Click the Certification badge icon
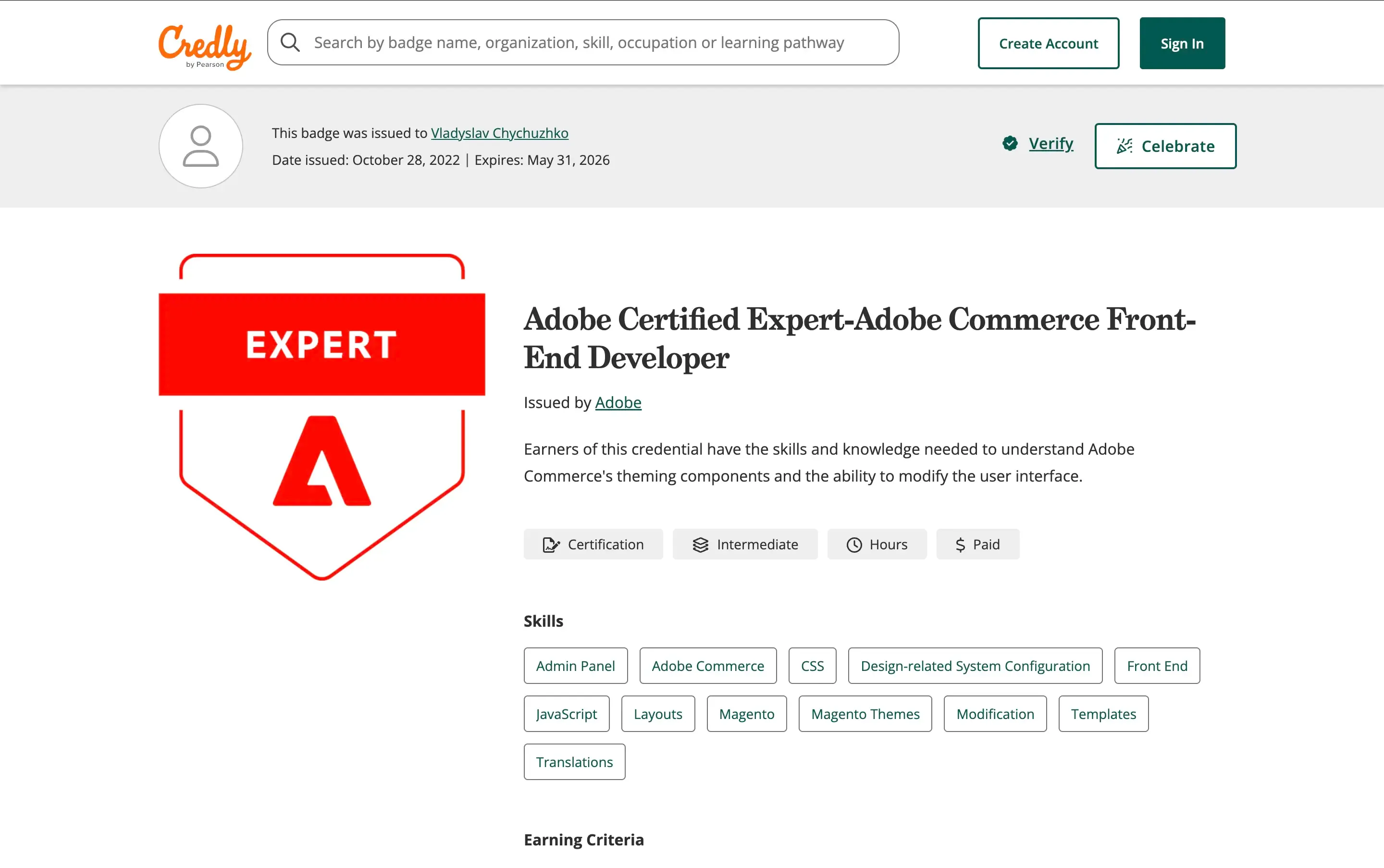The image size is (1384, 868). tap(552, 544)
